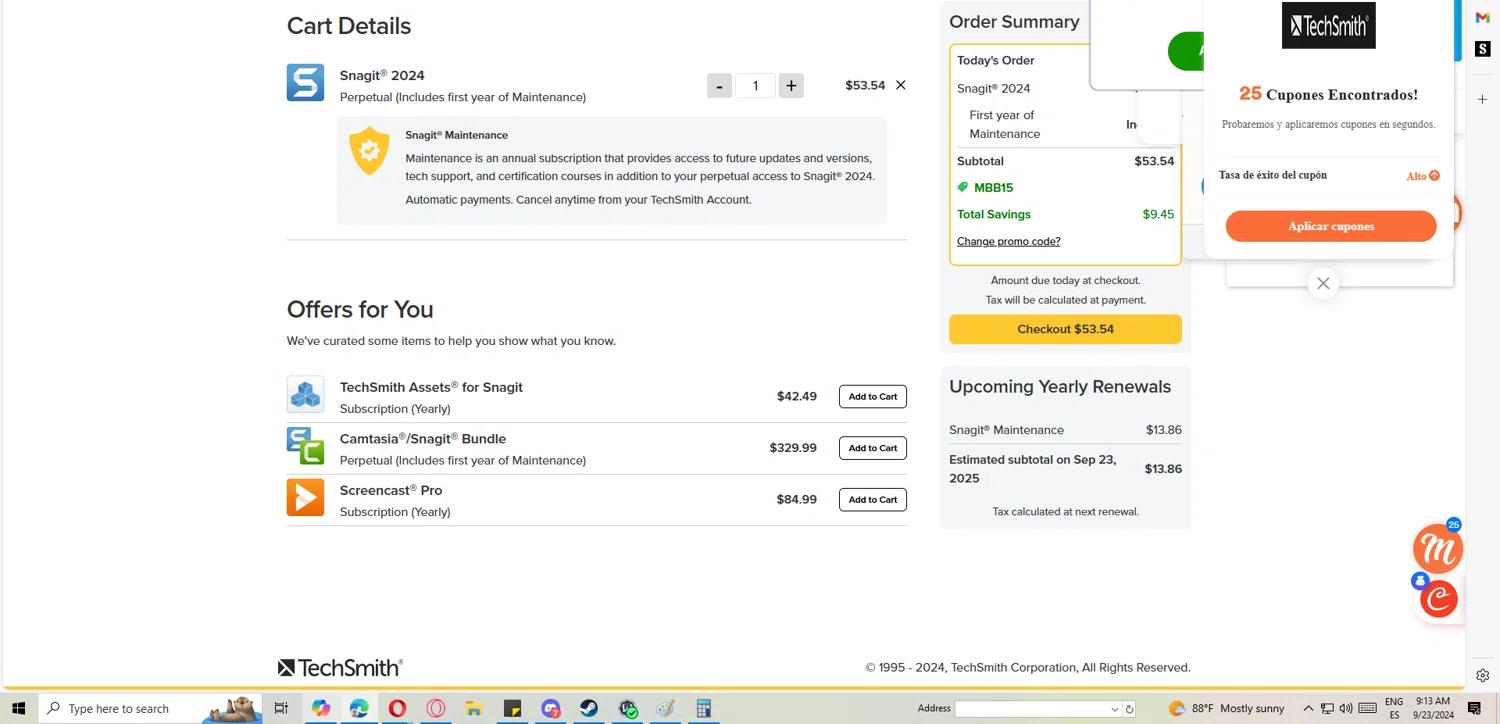Click the Camtasia/Snagit Bundle icon
The width and height of the screenshot is (1500, 724).
[x=305, y=446]
